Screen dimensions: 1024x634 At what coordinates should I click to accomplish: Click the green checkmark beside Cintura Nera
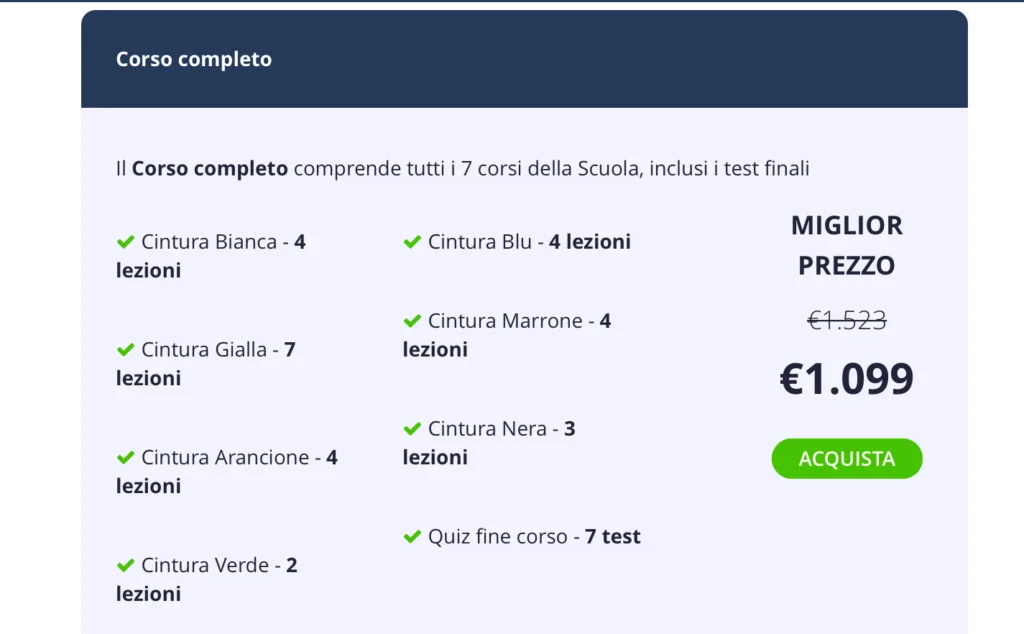coord(411,428)
